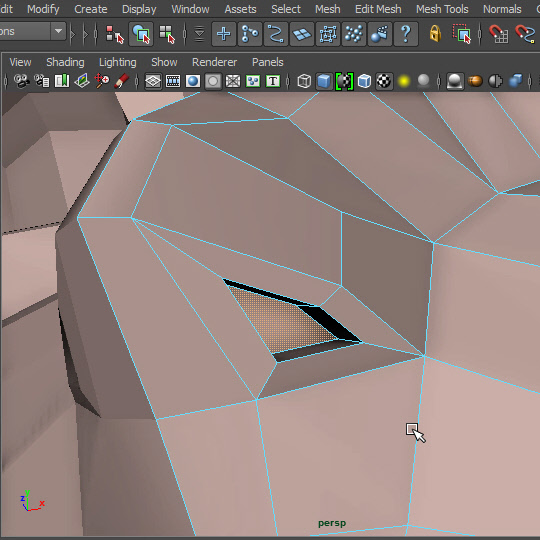Switch to select by component type
This screenshot has height=540, width=540.
(x=167, y=34)
